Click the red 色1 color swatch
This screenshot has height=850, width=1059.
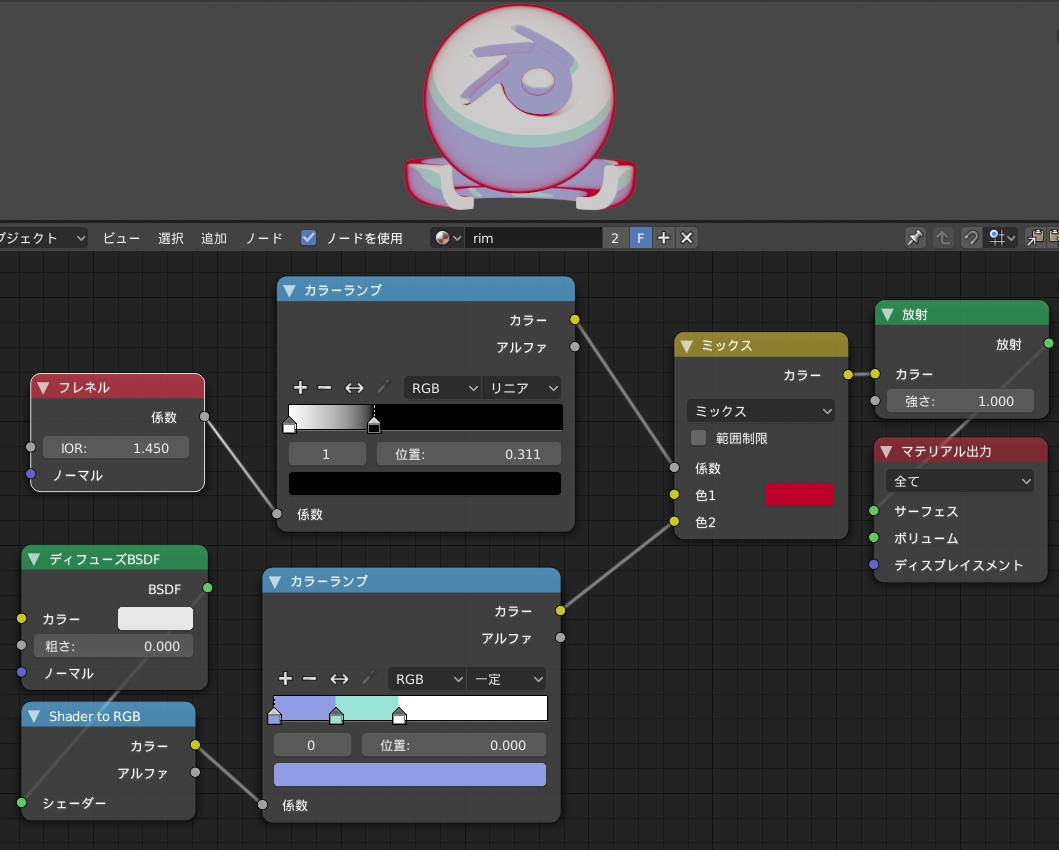coord(800,494)
